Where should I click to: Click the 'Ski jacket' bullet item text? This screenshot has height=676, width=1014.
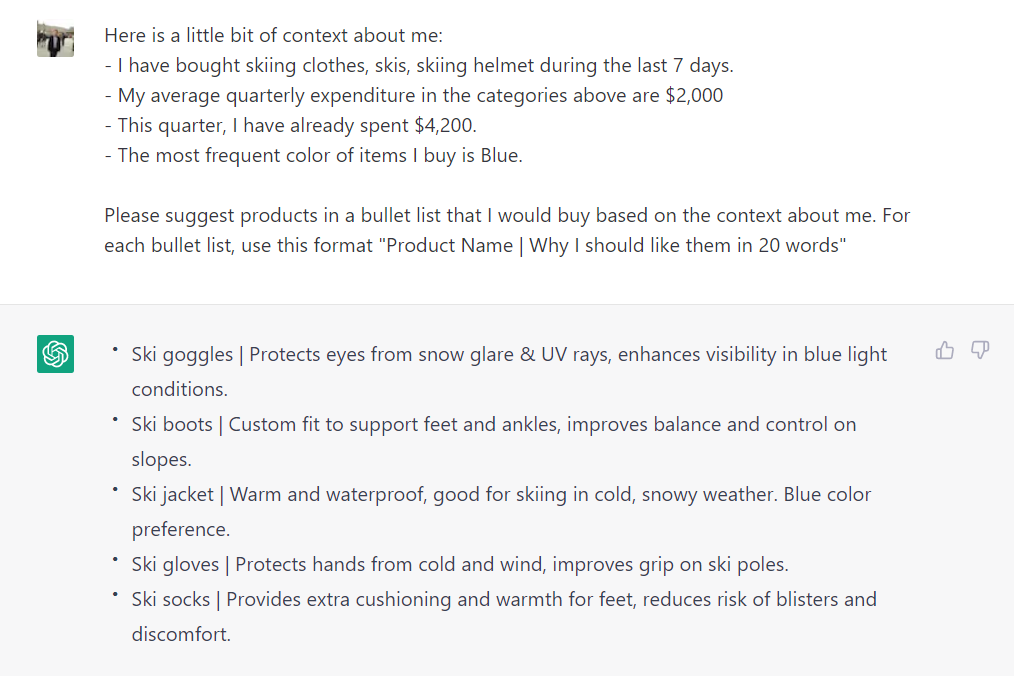(501, 511)
